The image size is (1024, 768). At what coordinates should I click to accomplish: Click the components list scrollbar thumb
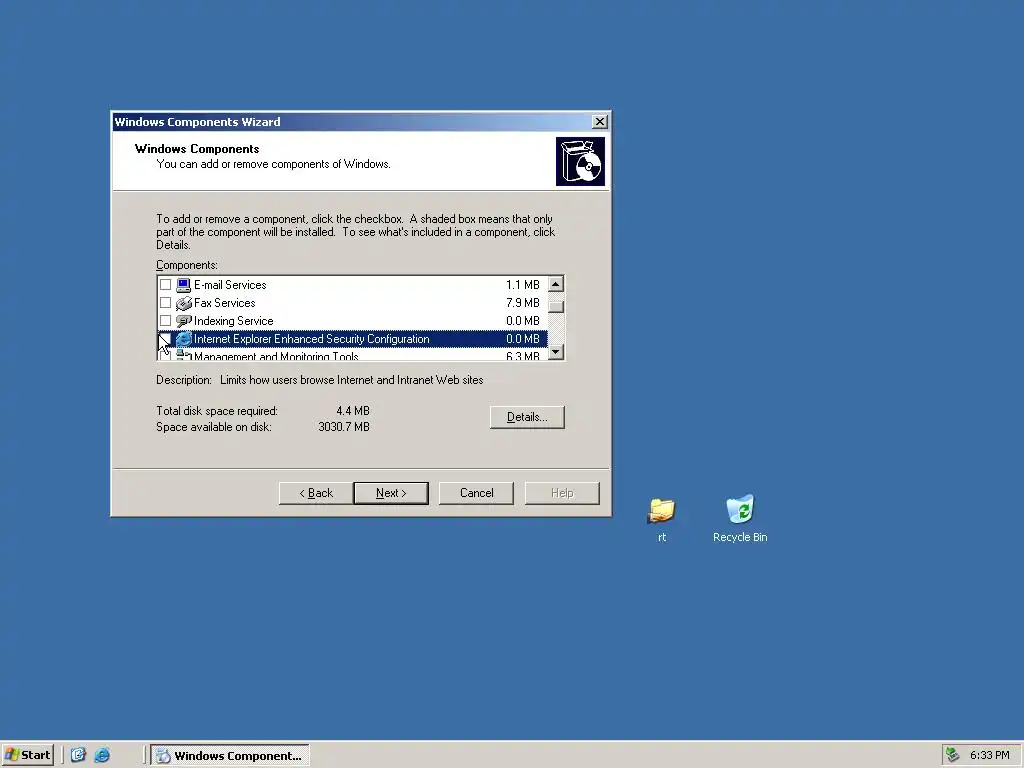(x=556, y=306)
